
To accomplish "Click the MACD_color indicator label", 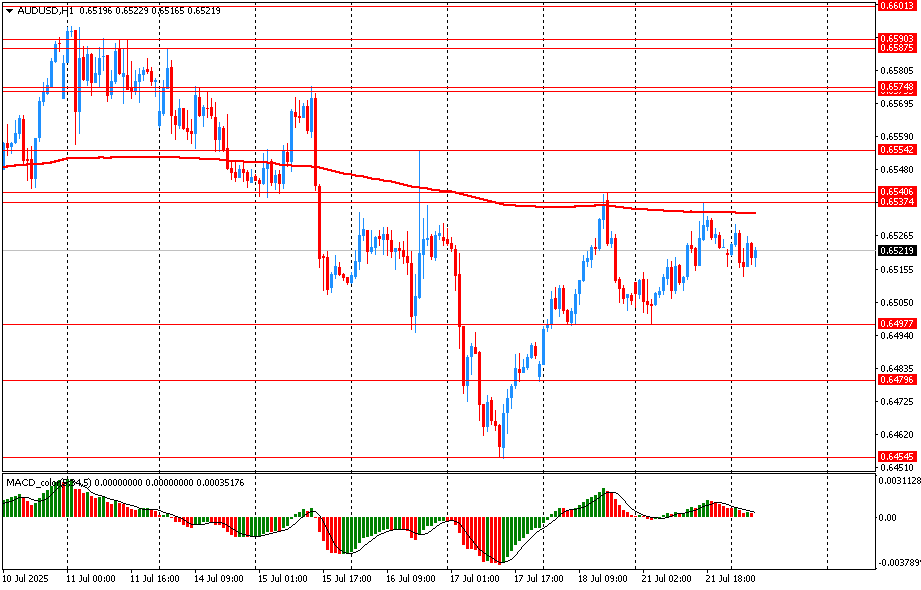I will pyautogui.click(x=35, y=483).
